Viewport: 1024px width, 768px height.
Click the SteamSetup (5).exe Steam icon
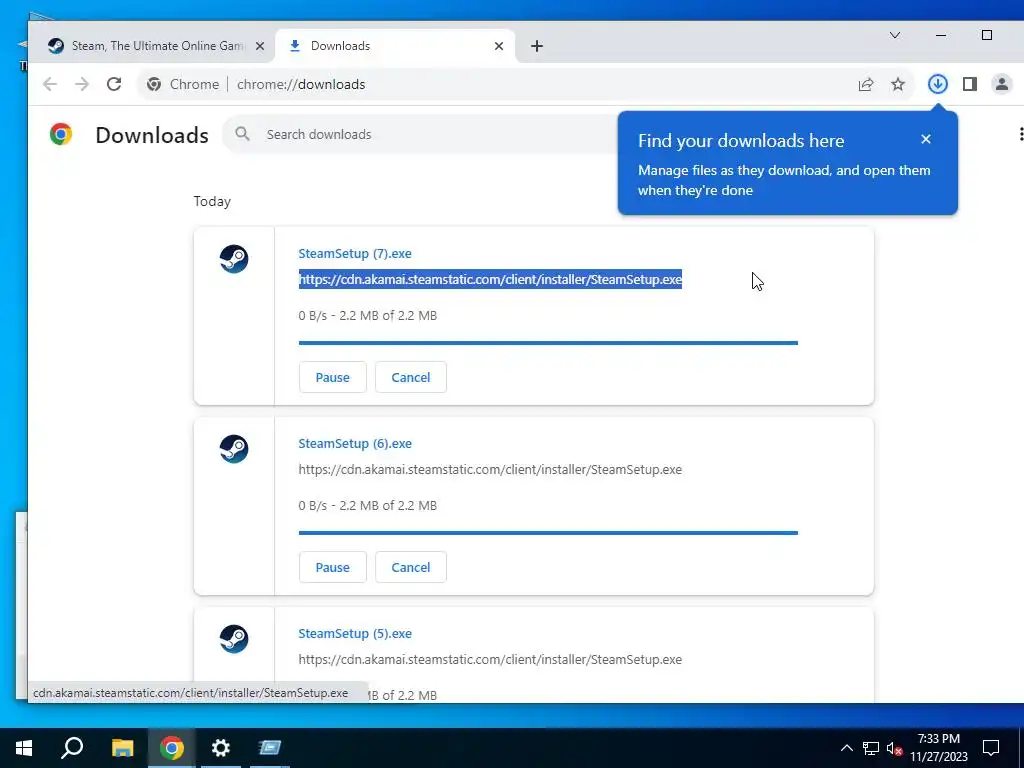[x=234, y=639]
